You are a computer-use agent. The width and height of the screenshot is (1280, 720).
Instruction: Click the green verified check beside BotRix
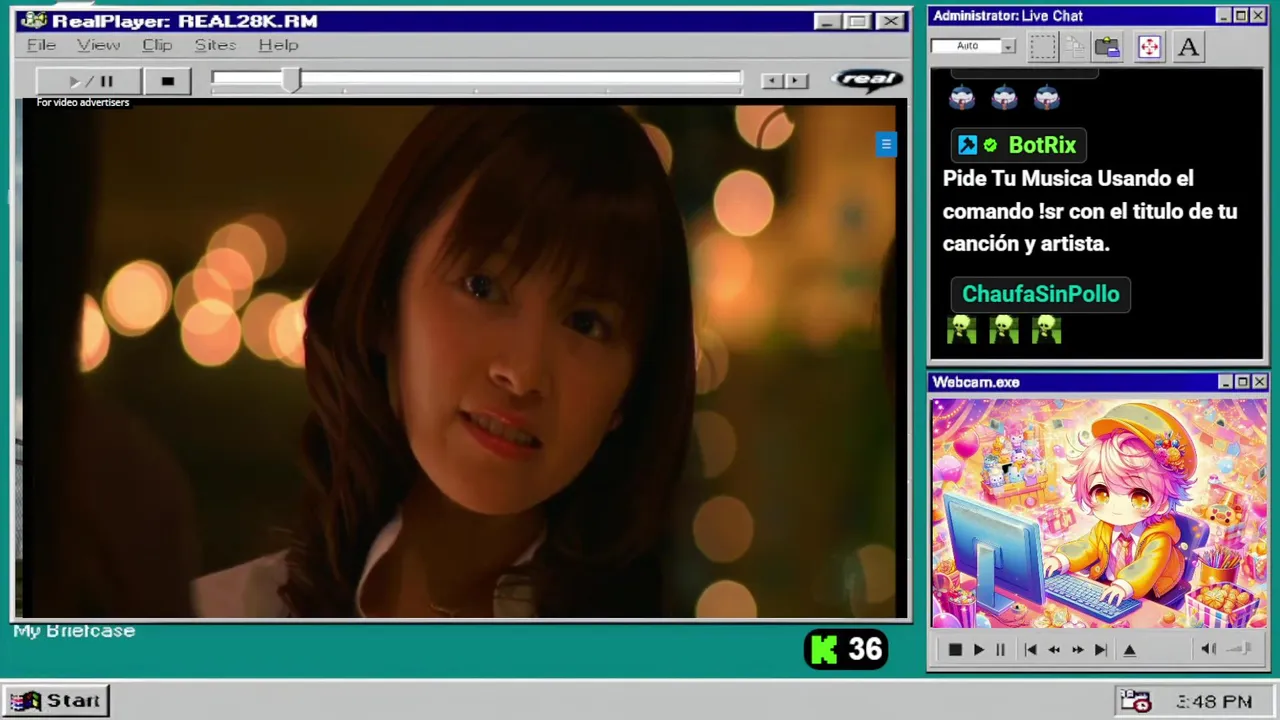(990, 146)
